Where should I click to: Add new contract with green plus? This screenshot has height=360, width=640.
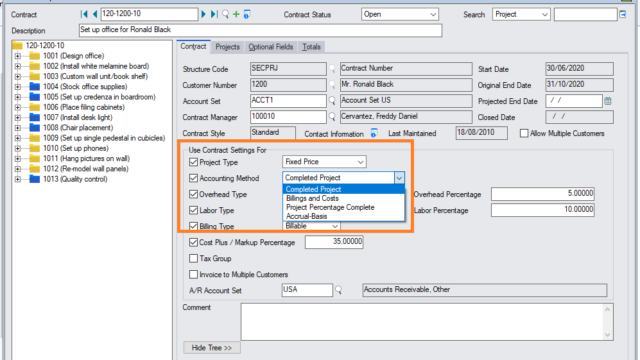pyautogui.click(x=236, y=14)
